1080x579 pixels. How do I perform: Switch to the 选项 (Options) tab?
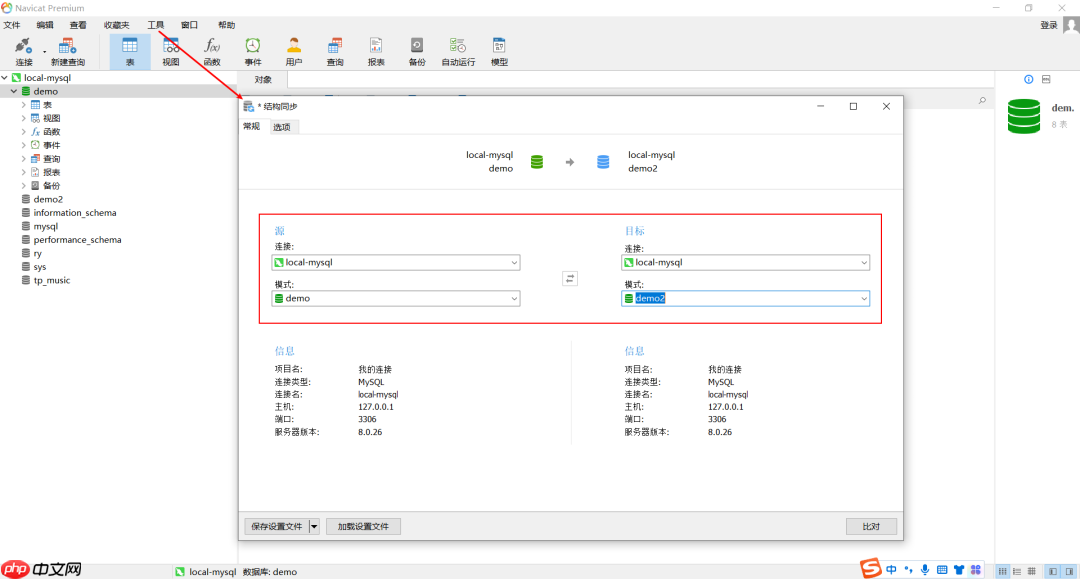(x=284, y=127)
